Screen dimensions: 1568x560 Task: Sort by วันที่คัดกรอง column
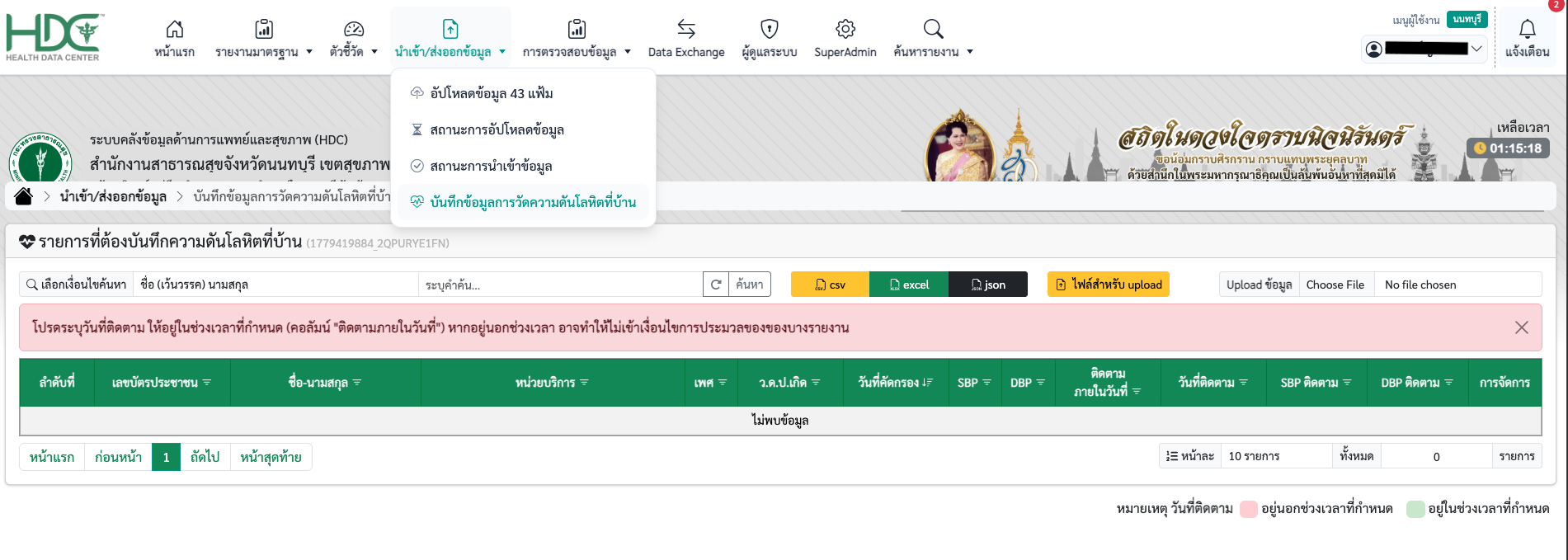(x=896, y=383)
